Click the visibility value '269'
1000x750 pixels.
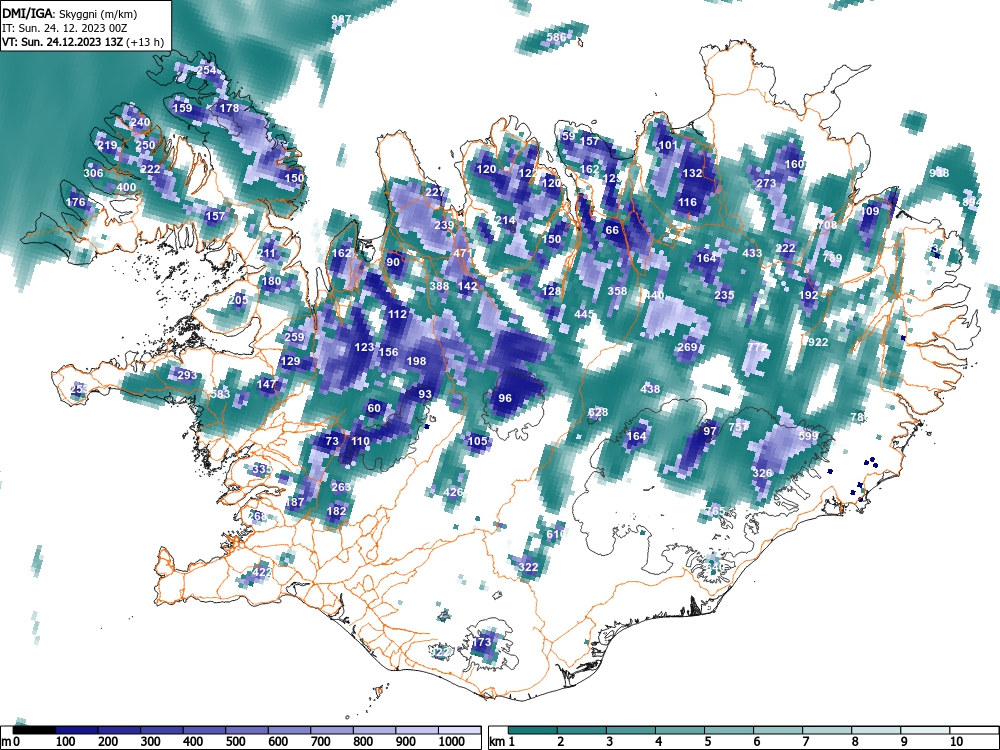coord(687,347)
